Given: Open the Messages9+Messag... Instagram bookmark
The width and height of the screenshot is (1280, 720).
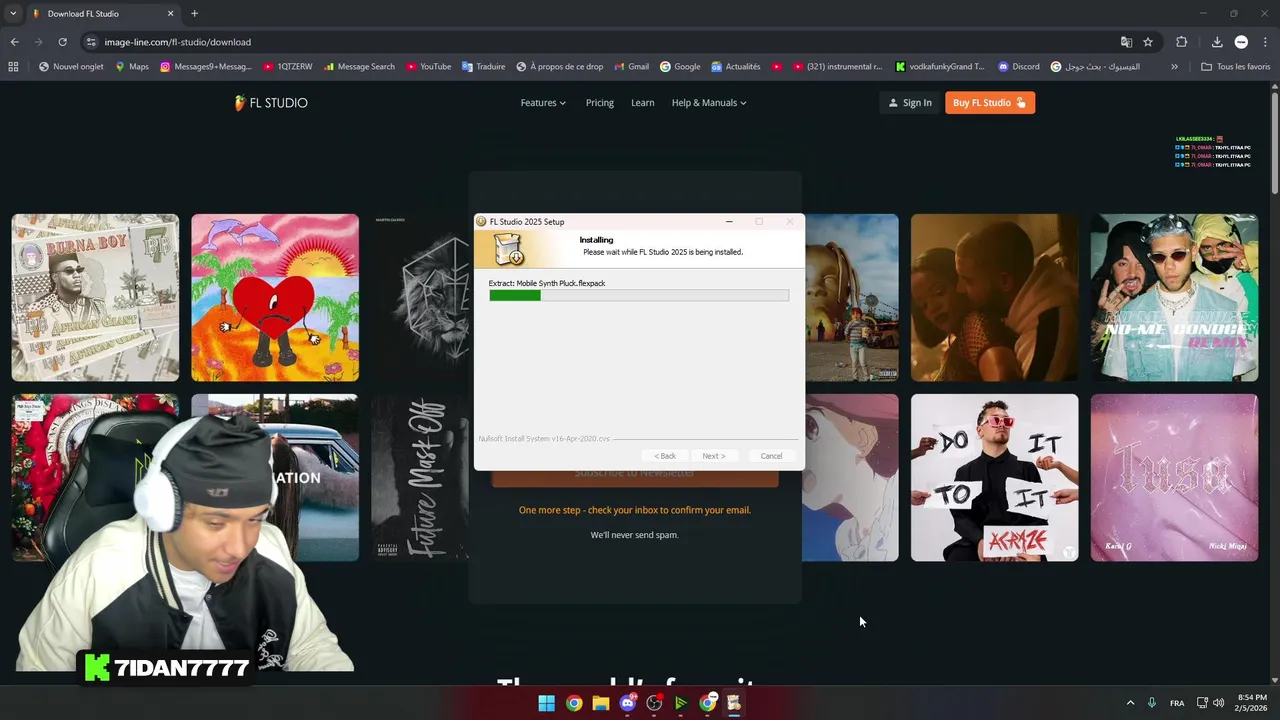Looking at the screenshot, I should pos(206,67).
